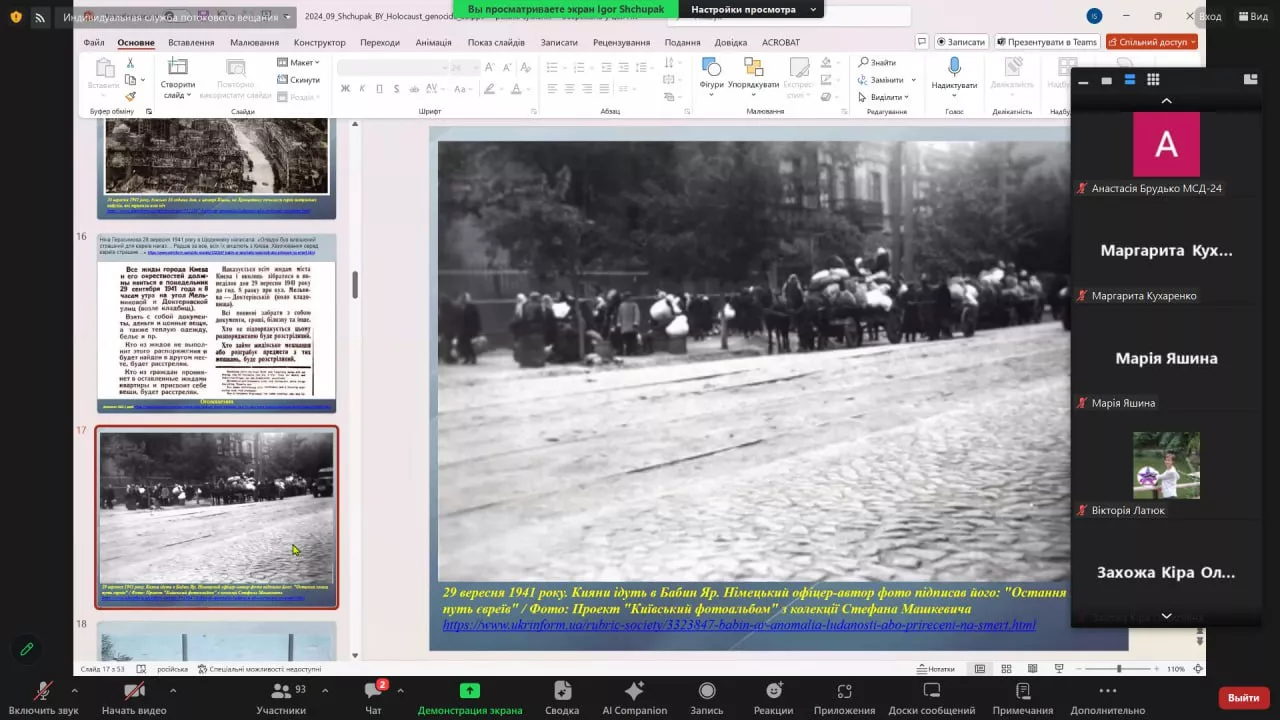The height and width of the screenshot is (720, 1280).
Task: Click the Запись record icon
Action: [707, 691]
